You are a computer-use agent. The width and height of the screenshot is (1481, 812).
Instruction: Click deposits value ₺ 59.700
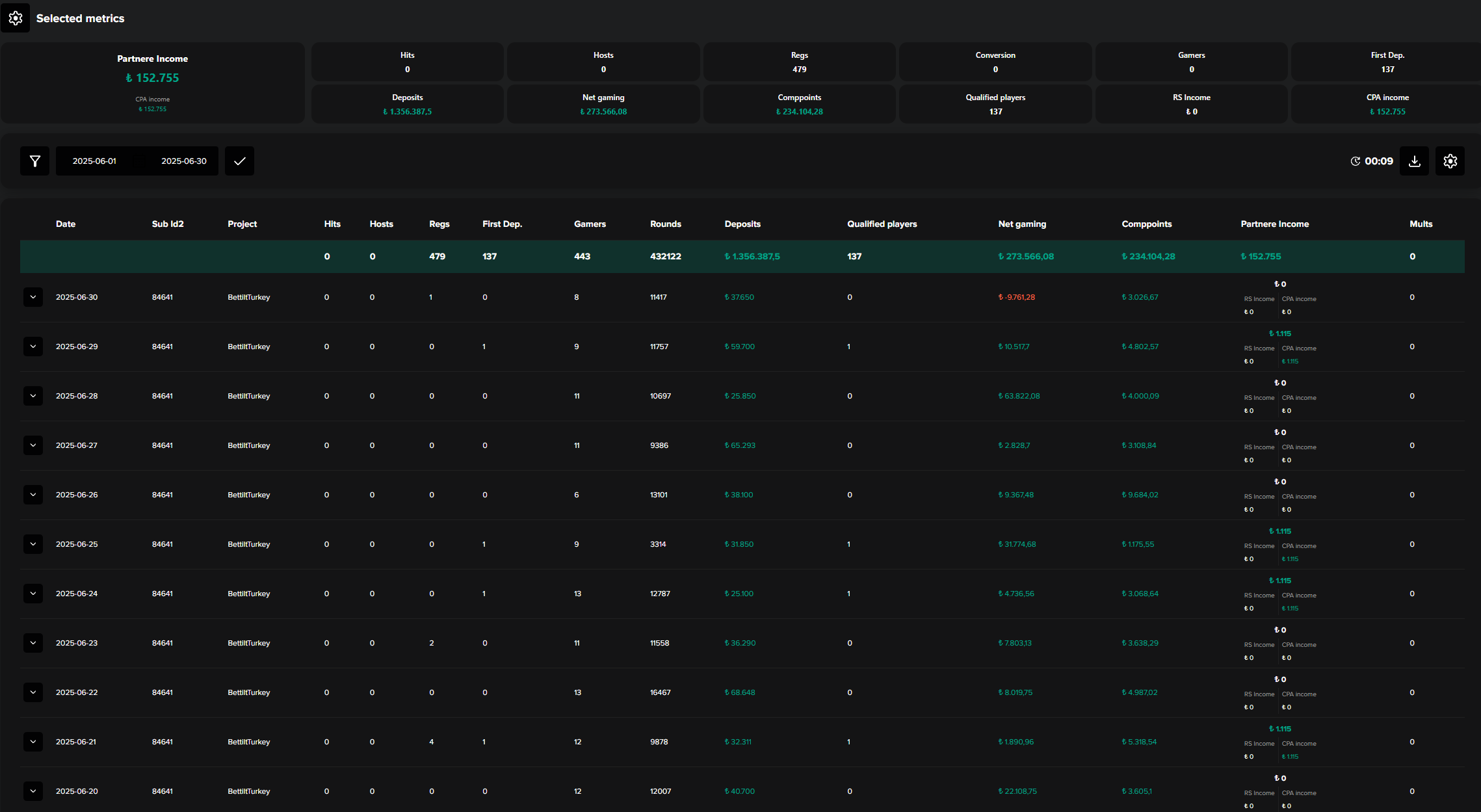point(740,347)
